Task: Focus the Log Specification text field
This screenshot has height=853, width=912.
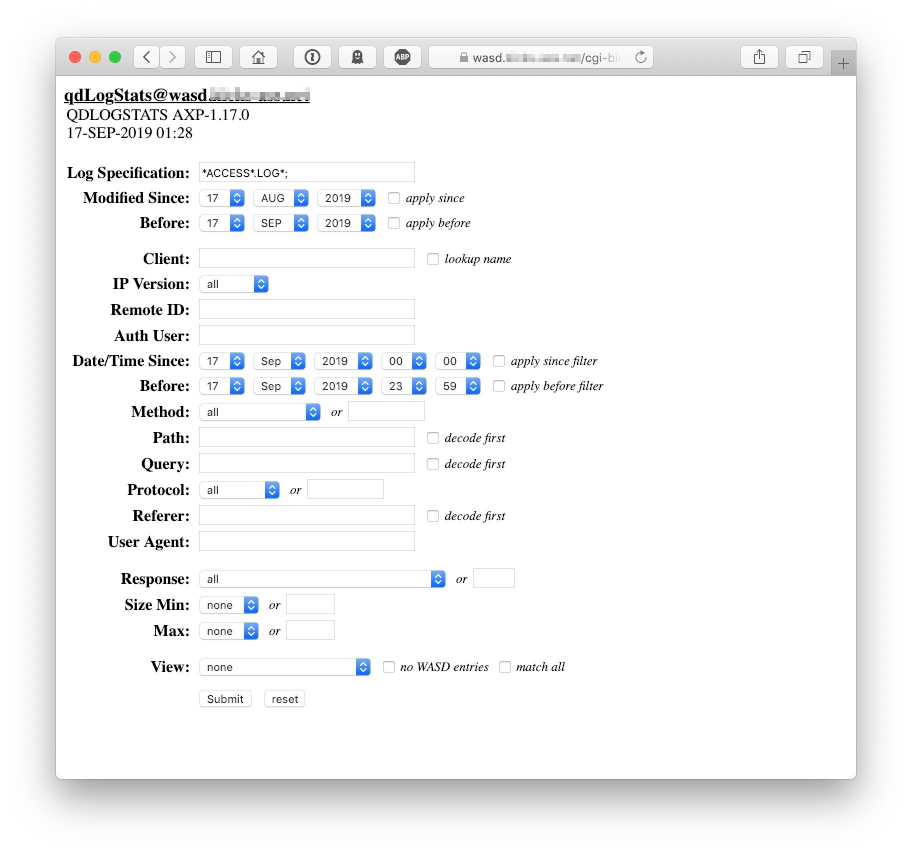Action: coord(306,172)
